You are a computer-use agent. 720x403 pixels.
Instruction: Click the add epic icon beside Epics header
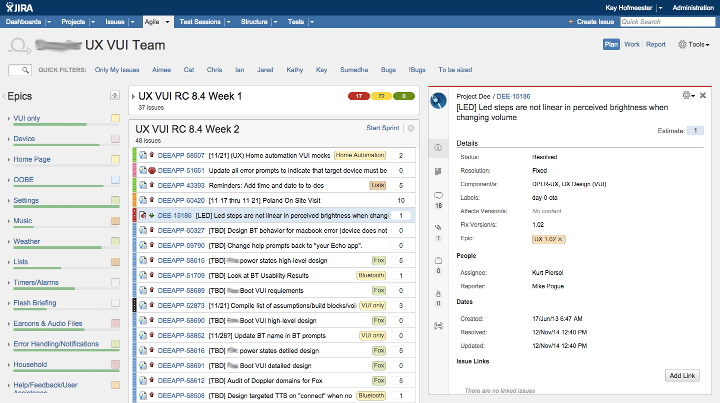[x=115, y=96]
